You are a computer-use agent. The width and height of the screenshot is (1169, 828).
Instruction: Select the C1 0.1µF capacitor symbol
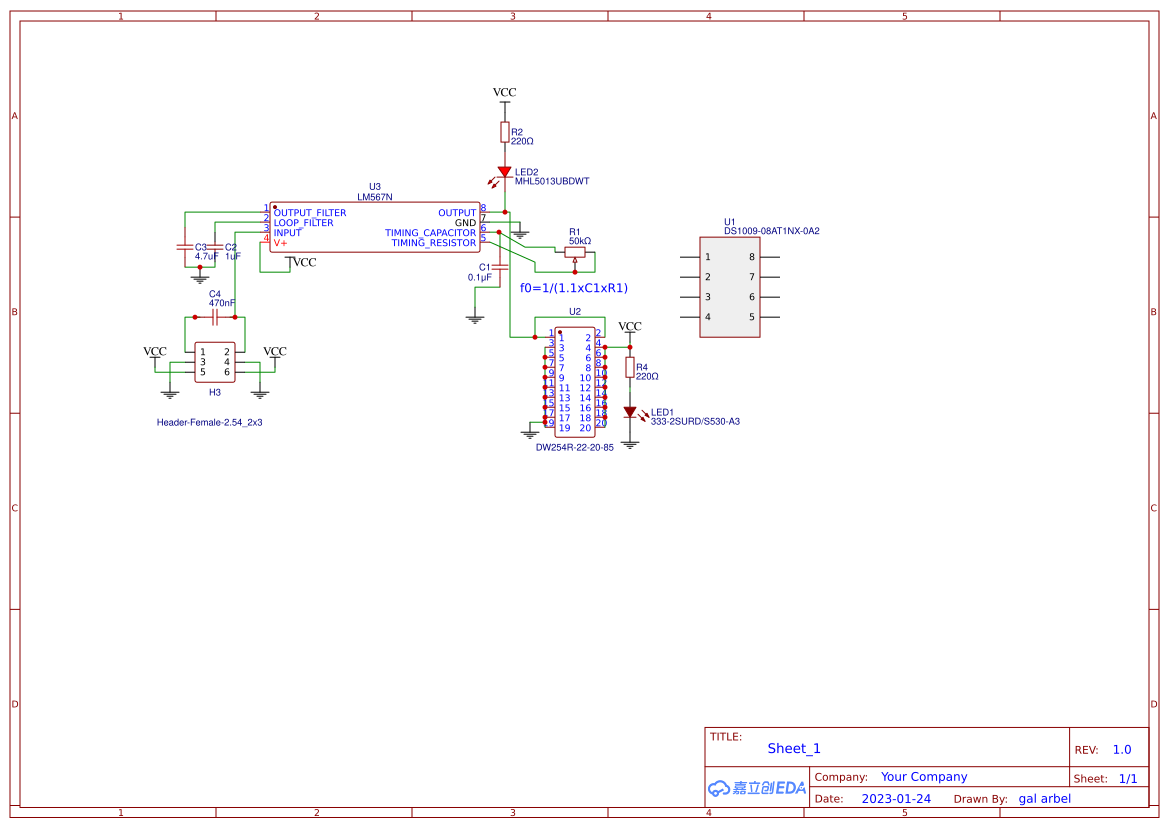[500, 266]
